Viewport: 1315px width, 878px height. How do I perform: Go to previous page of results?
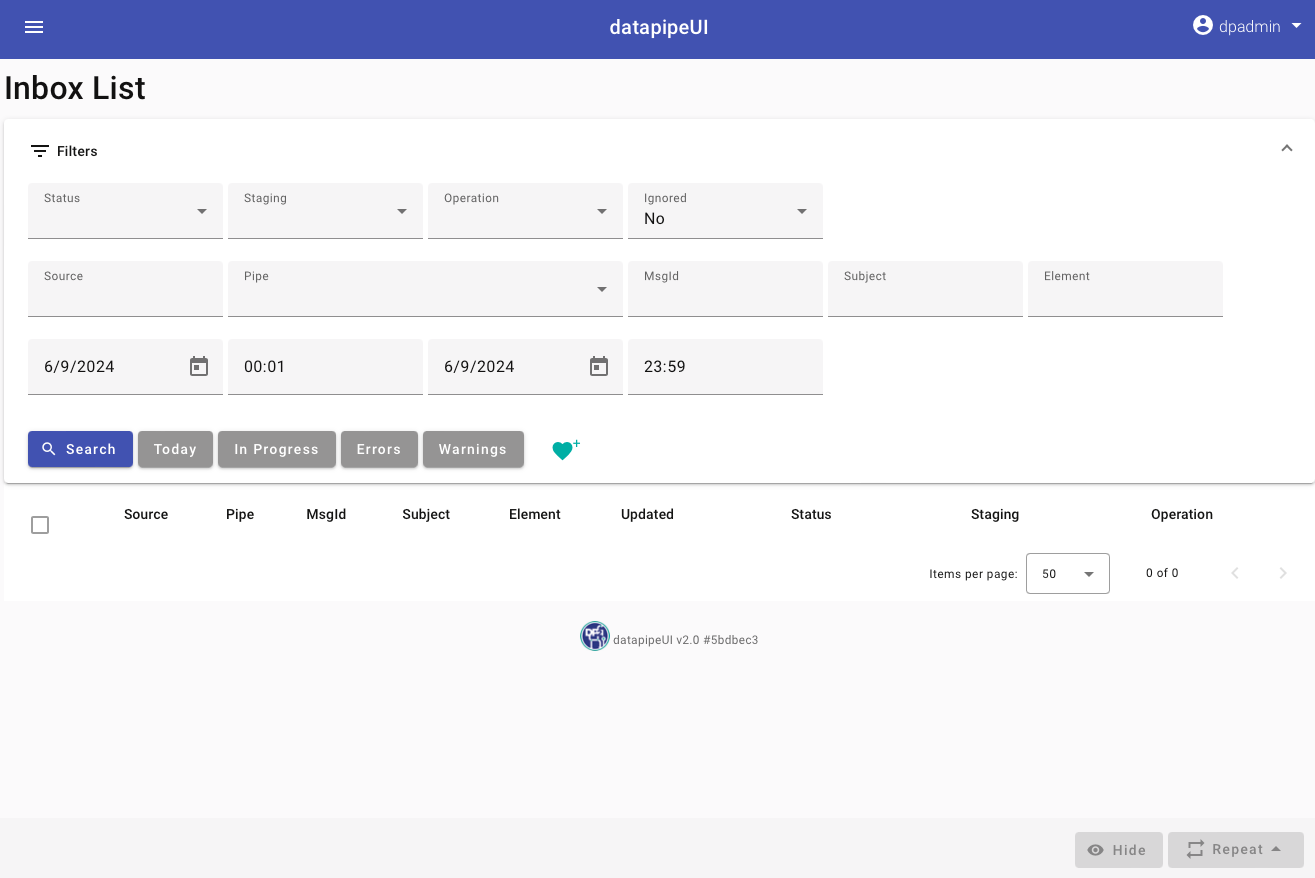point(1235,573)
